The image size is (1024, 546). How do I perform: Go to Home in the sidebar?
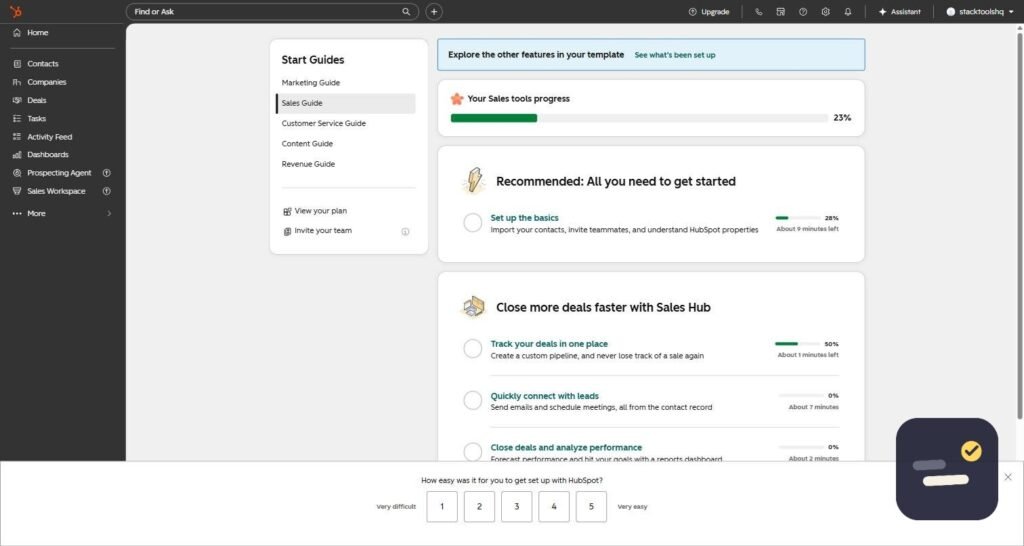(37, 33)
